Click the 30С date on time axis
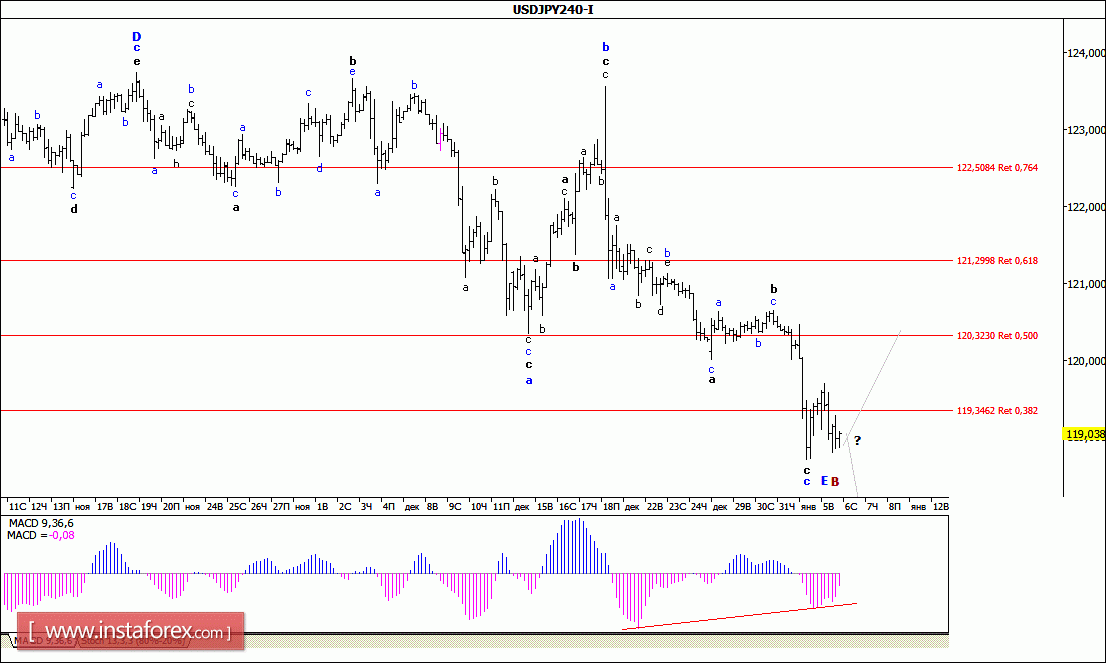 [x=765, y=506]
